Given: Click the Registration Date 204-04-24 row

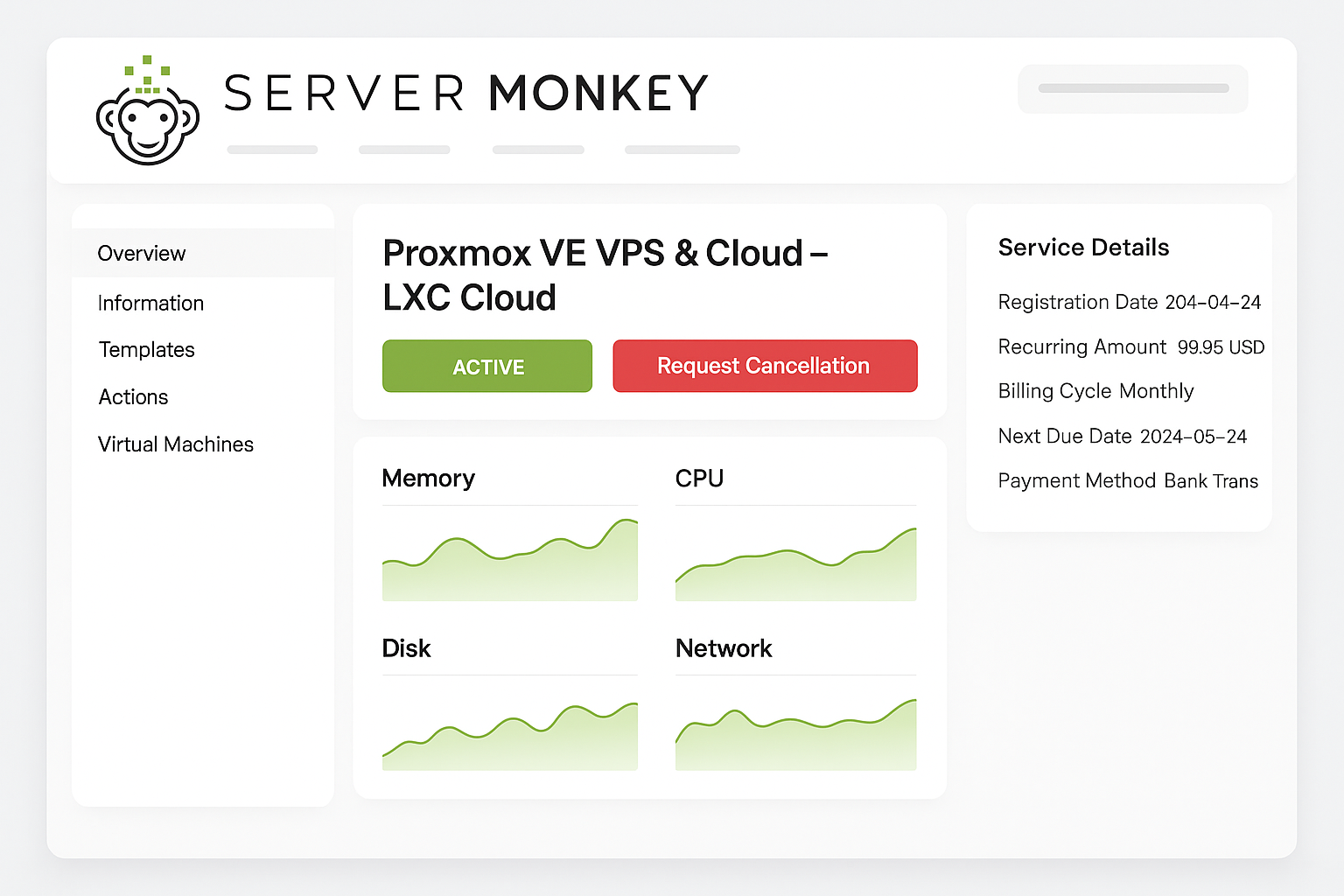Looking at the screenshot, I should click(1130, 302).
